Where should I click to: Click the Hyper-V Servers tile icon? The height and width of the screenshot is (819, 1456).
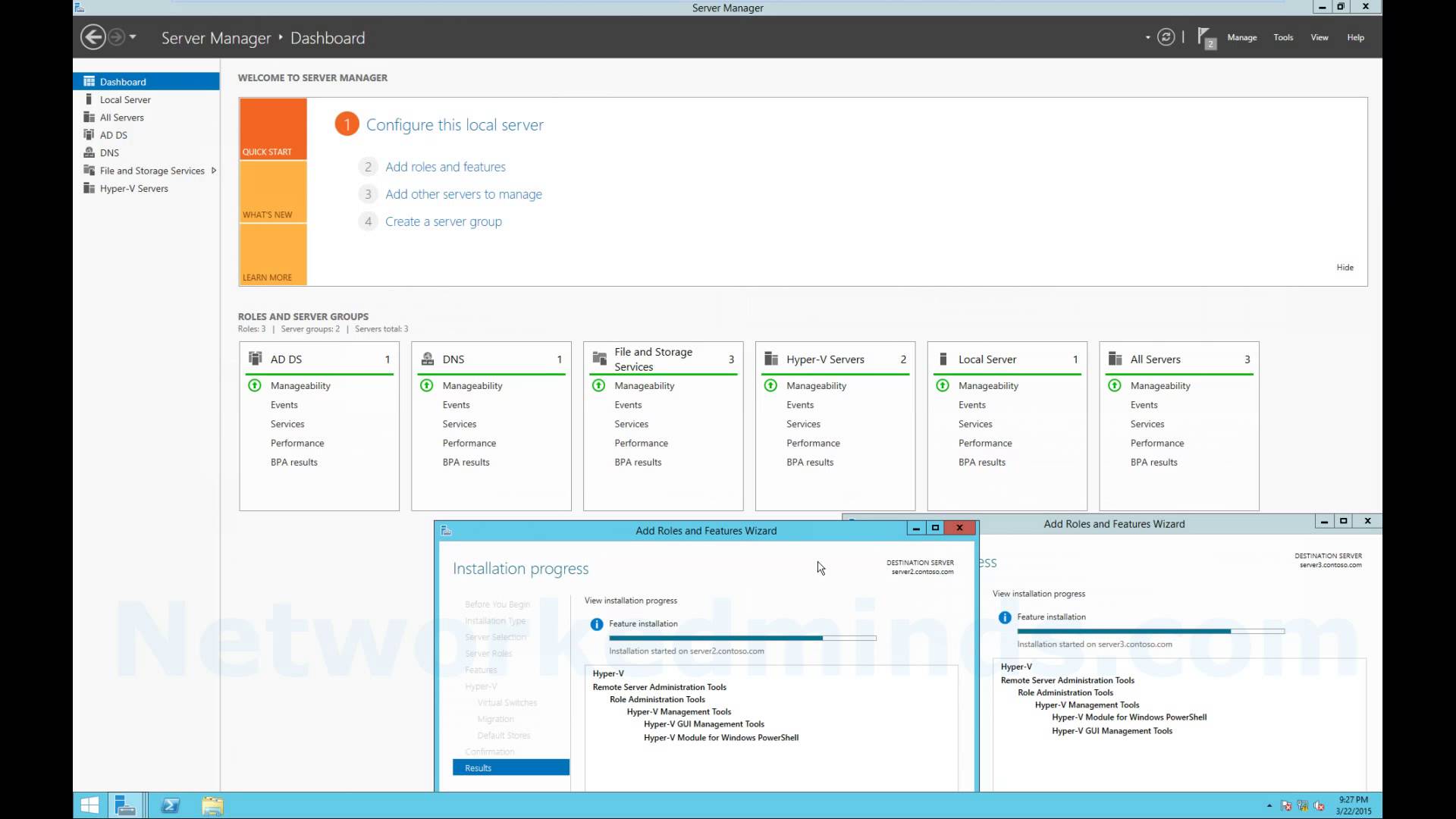(771, 359)
